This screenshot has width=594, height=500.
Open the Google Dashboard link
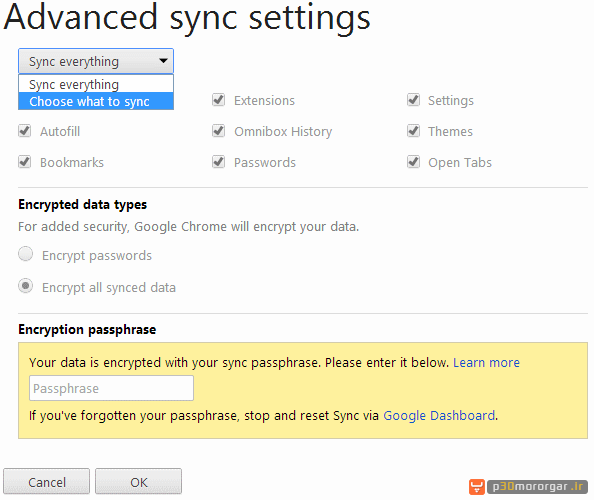[439, 416]
